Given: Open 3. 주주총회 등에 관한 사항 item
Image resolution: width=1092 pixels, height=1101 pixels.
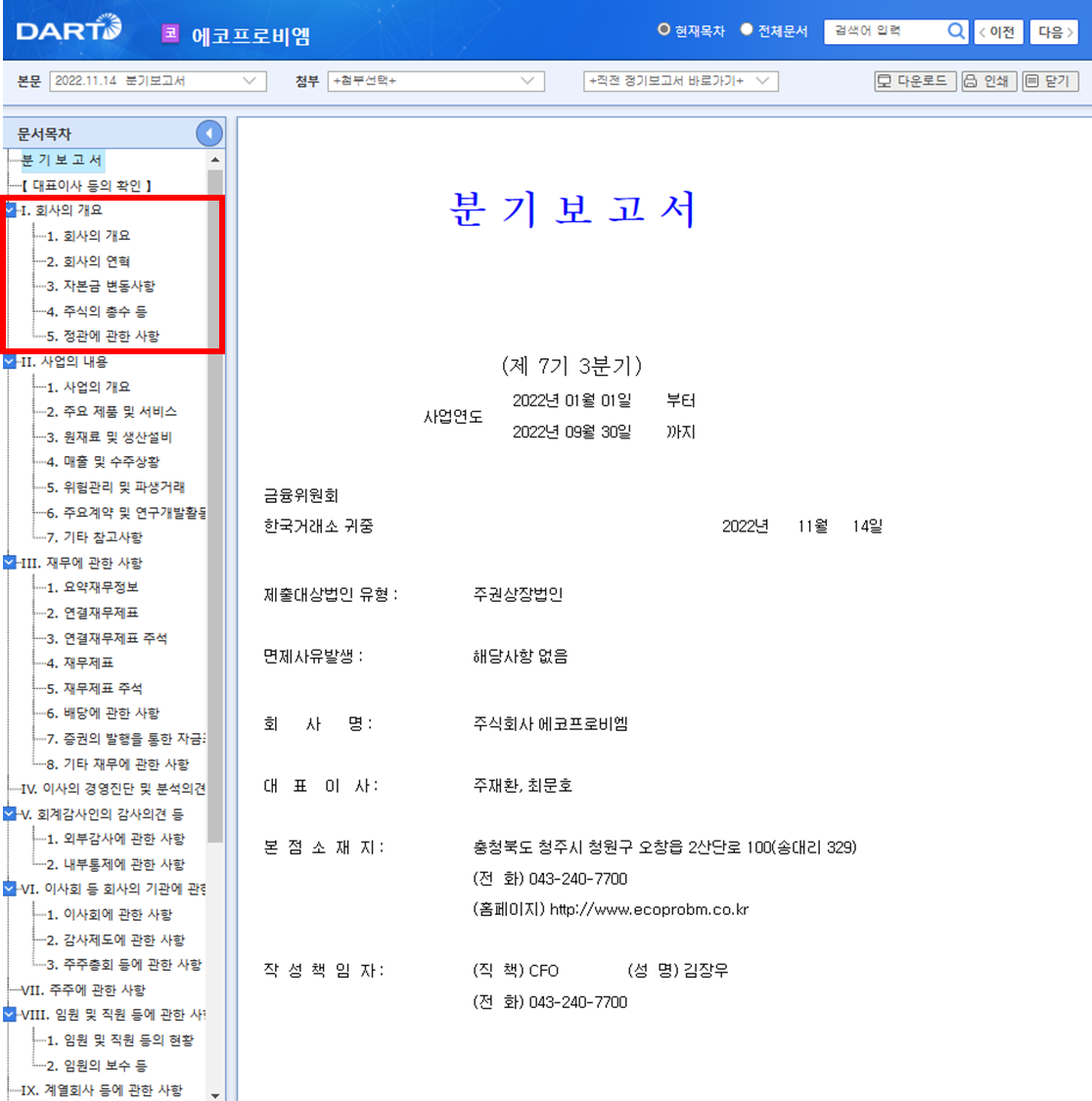Looking at the screenshot, I should tap(123, 964).
